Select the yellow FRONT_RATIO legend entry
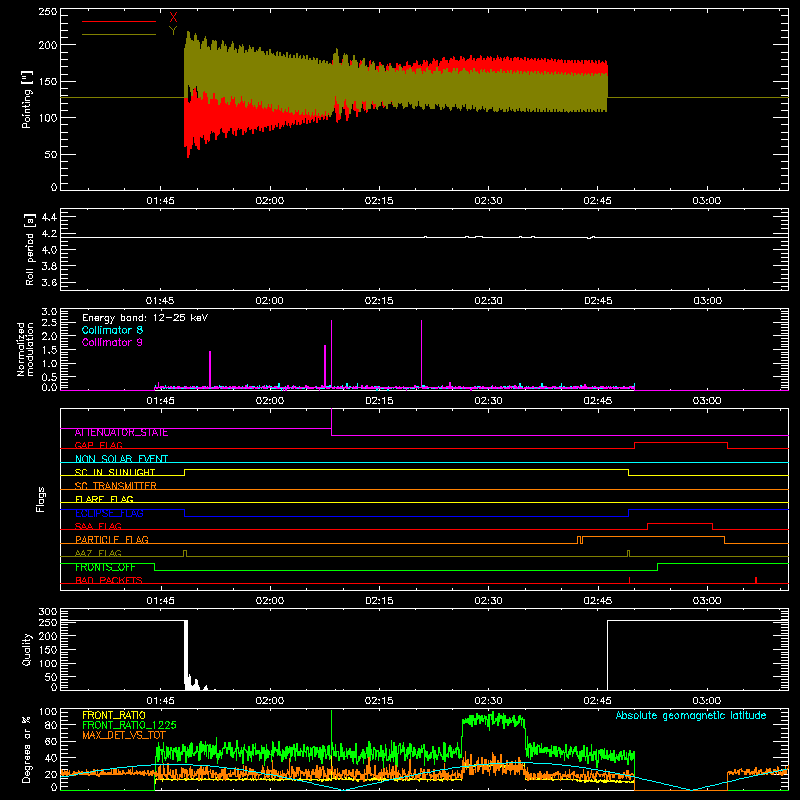This screenshot has width=800, height=800. [114, 715]
